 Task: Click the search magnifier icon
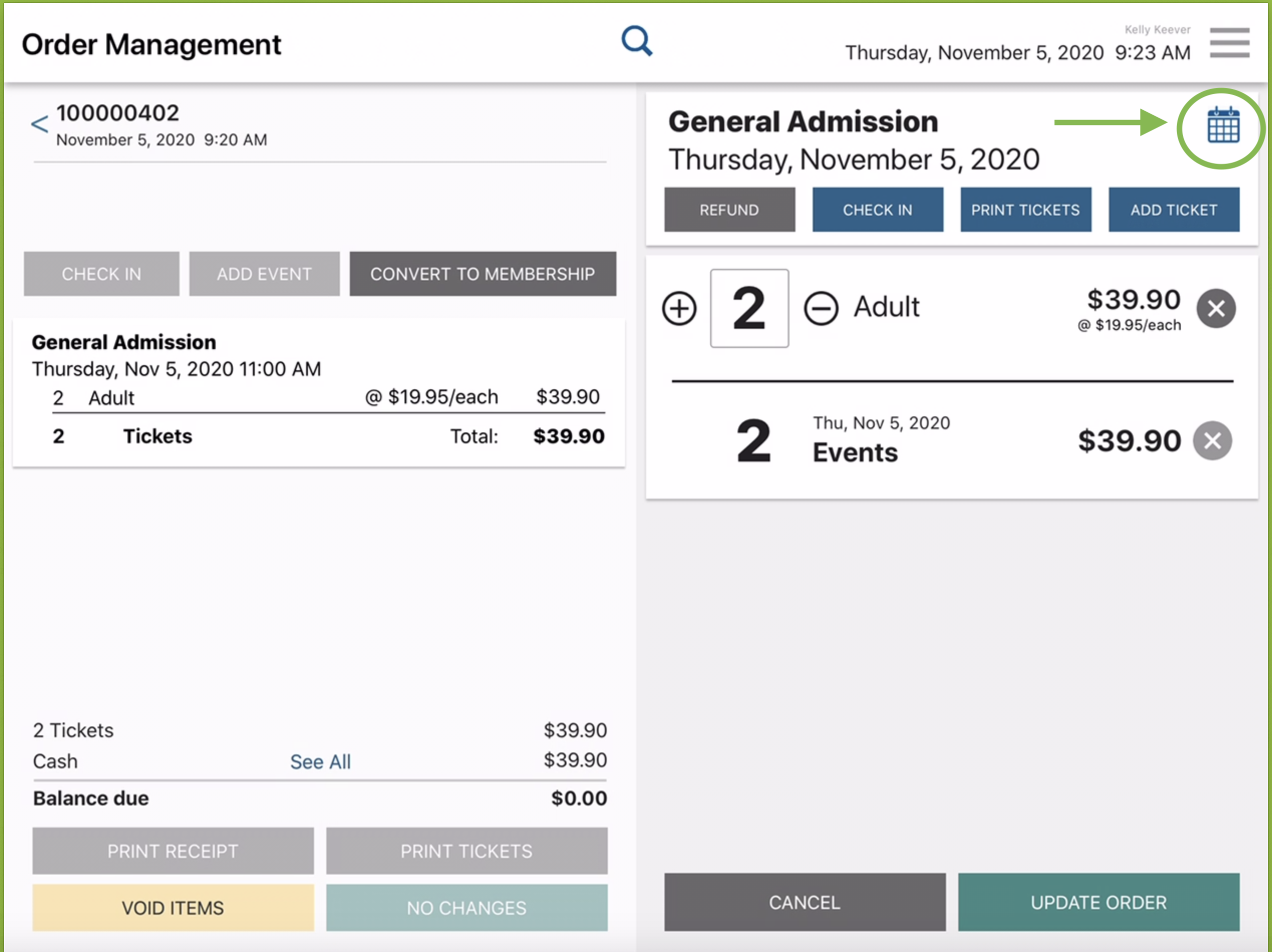point(637,42)
